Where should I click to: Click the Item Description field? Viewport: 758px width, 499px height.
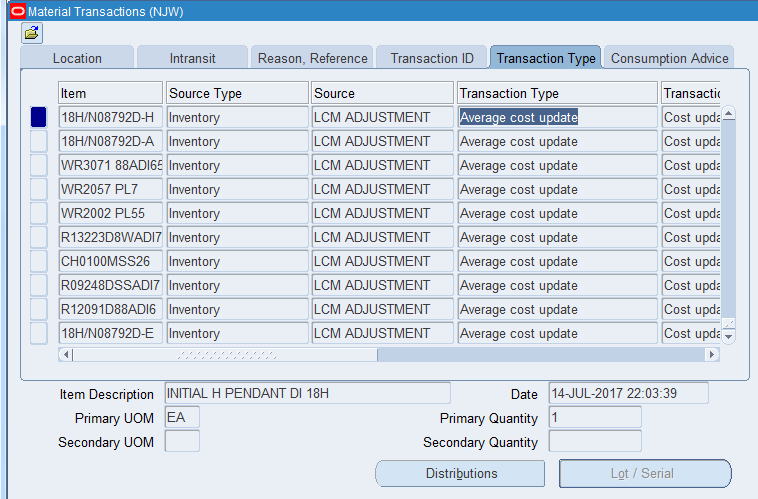(x=307, y=393)
